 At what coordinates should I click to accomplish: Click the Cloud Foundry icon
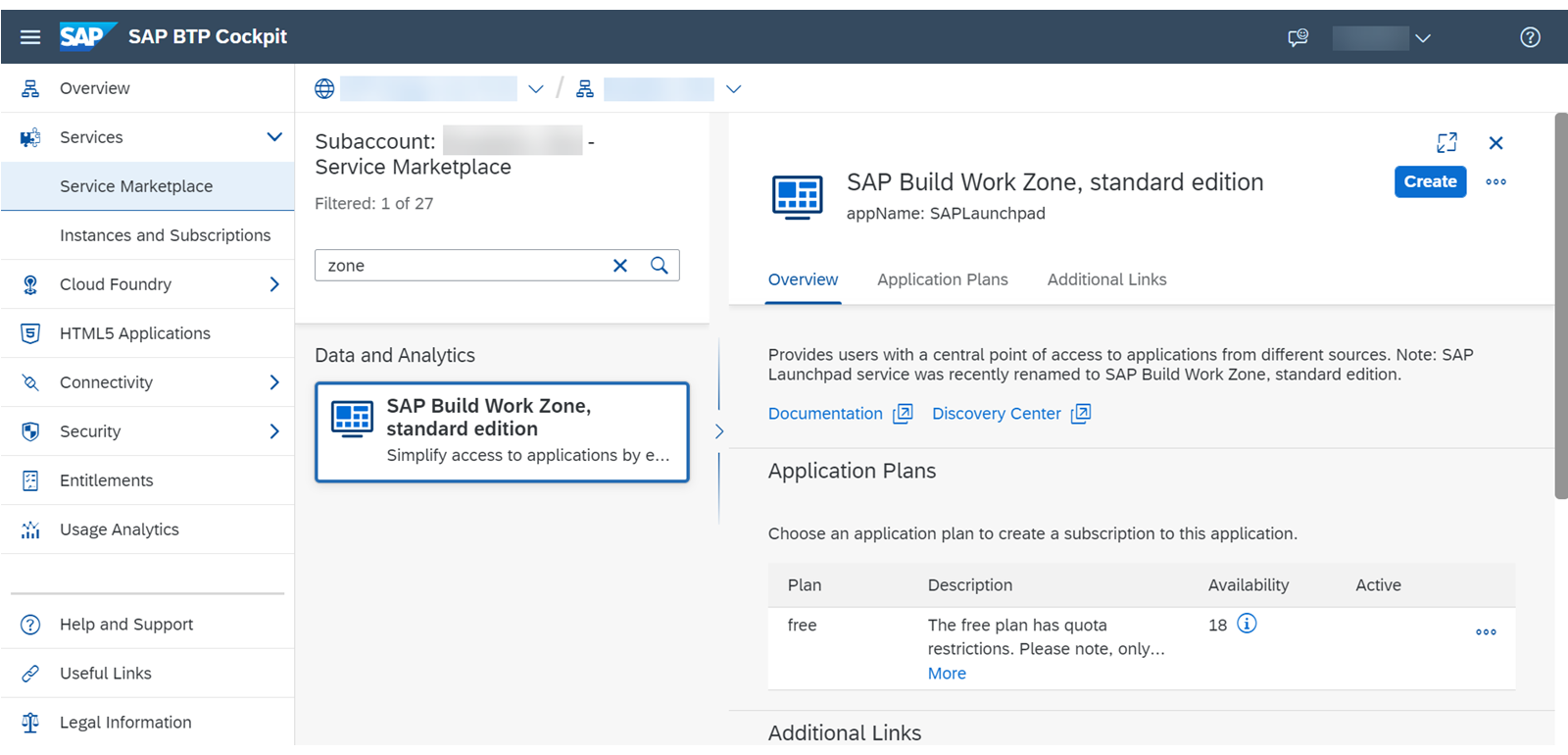click(x=30, y=284)
